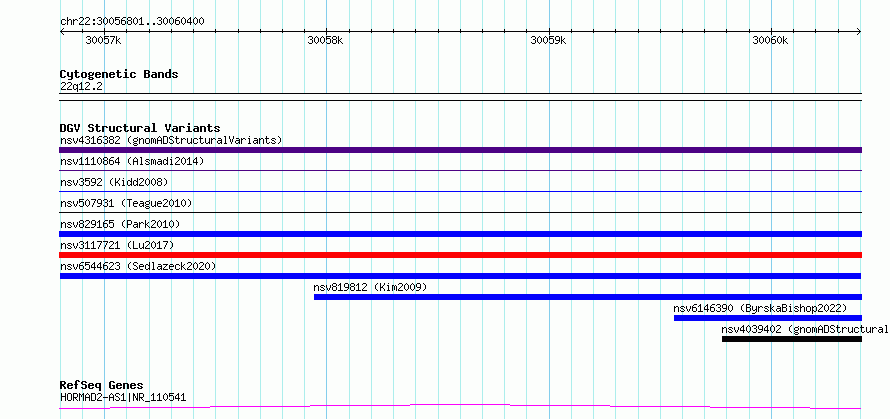Open the nsv507931 (Teague2010) variant label
890x419 pixels.
126,203
